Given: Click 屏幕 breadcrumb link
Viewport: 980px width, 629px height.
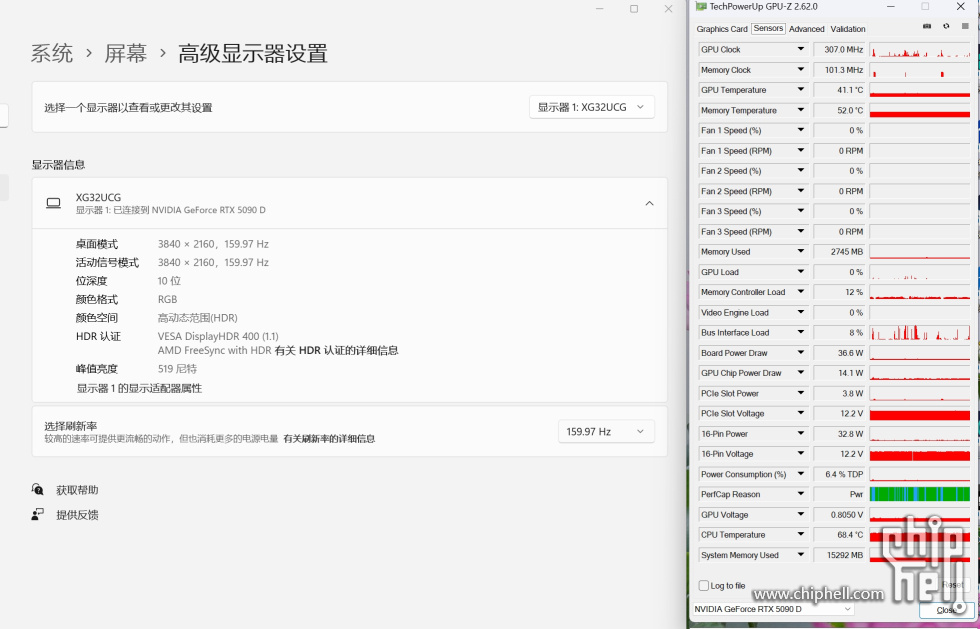Looking at the screenshot, I should pos(126,53).
